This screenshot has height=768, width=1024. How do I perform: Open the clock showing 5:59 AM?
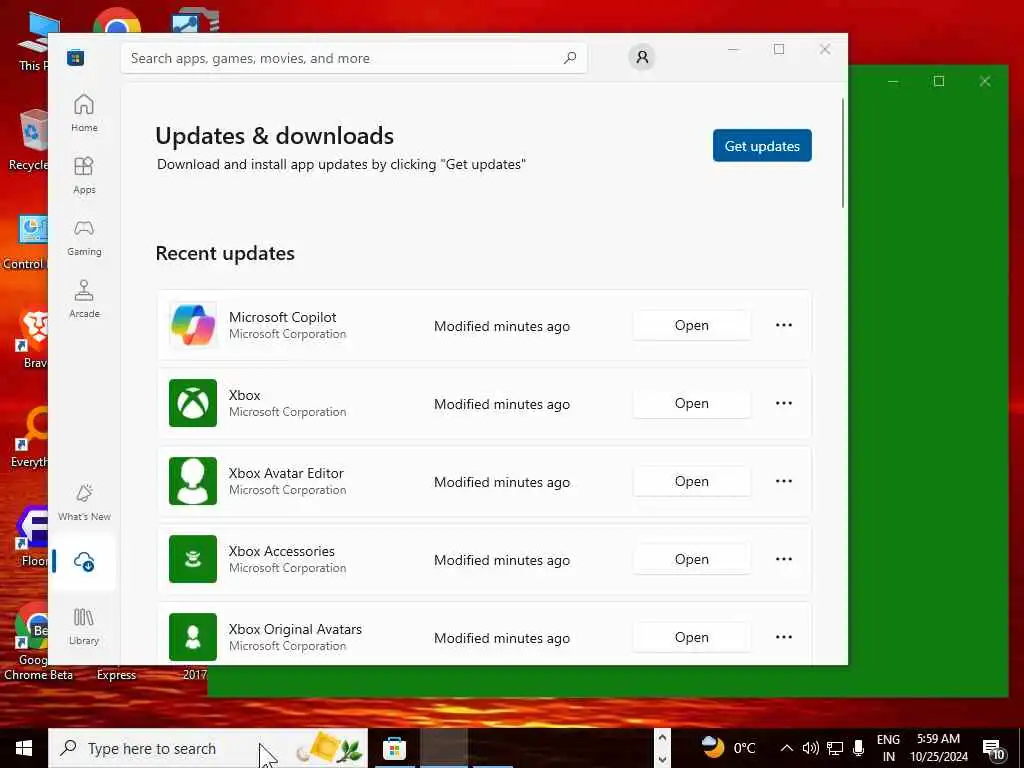point(938,748)
